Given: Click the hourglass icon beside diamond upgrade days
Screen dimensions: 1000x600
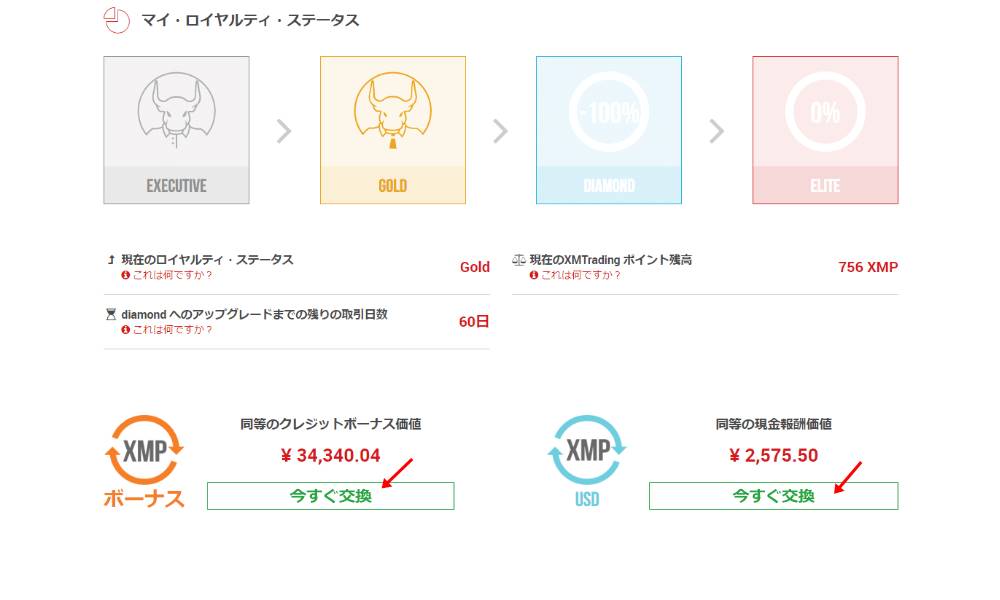Looking at the screenshot, I should (110, 313).
